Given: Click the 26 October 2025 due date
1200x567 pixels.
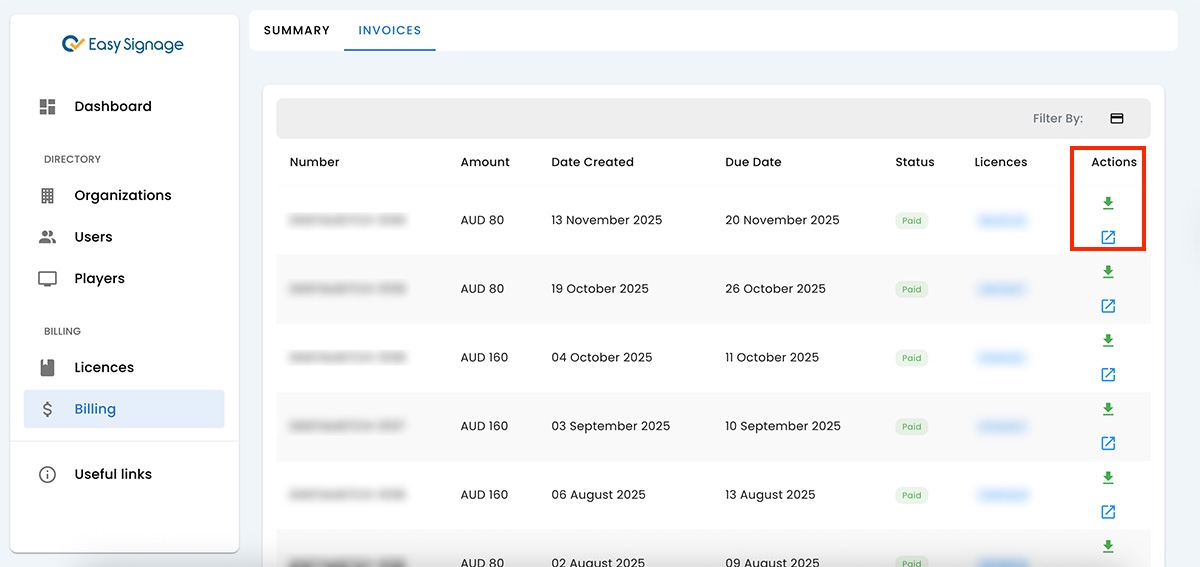Looking at the screenshot, I should 775,289.
